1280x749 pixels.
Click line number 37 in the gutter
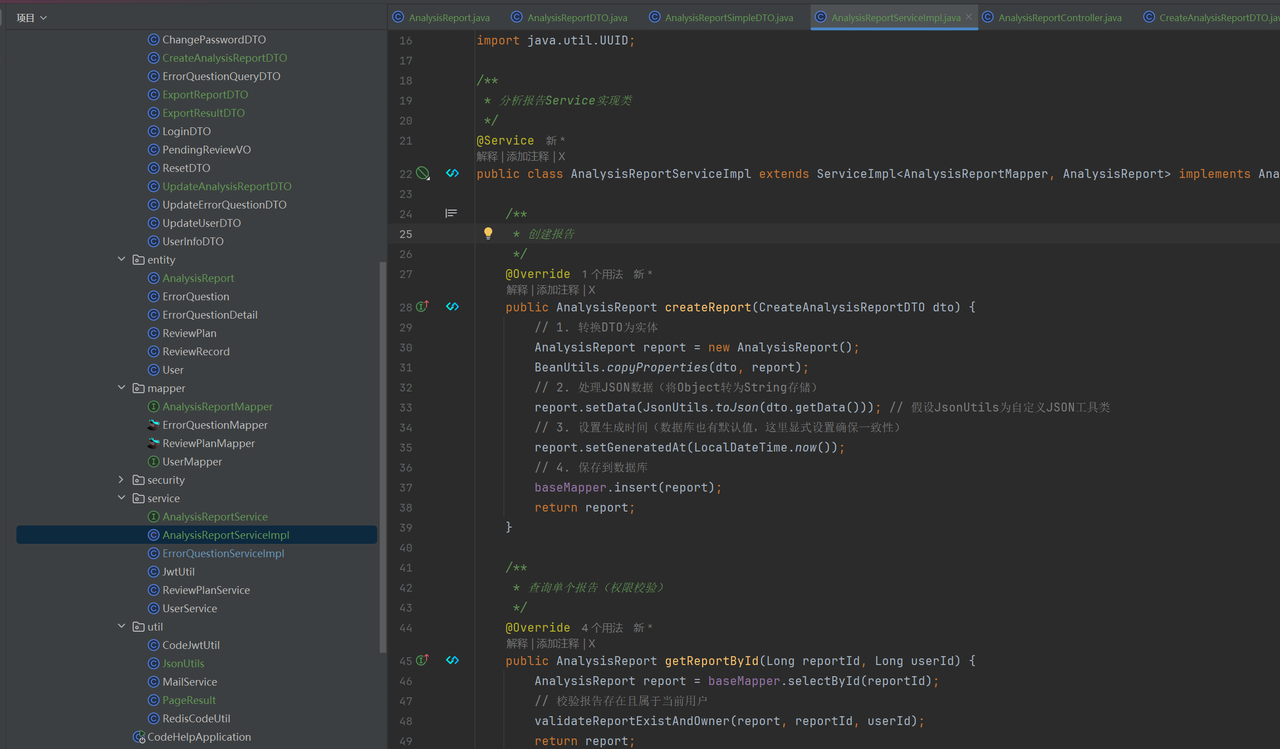point(405,487)
